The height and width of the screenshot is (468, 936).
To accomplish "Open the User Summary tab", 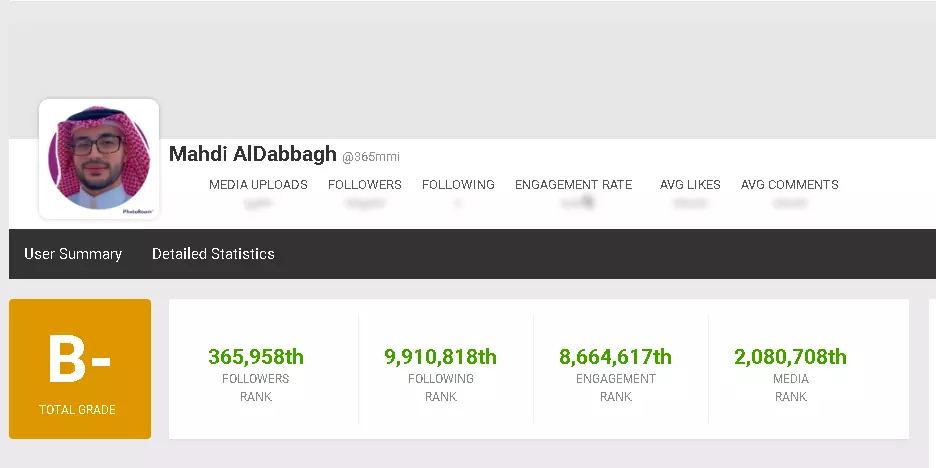I will pyautogui.click(x=73, y=254).
